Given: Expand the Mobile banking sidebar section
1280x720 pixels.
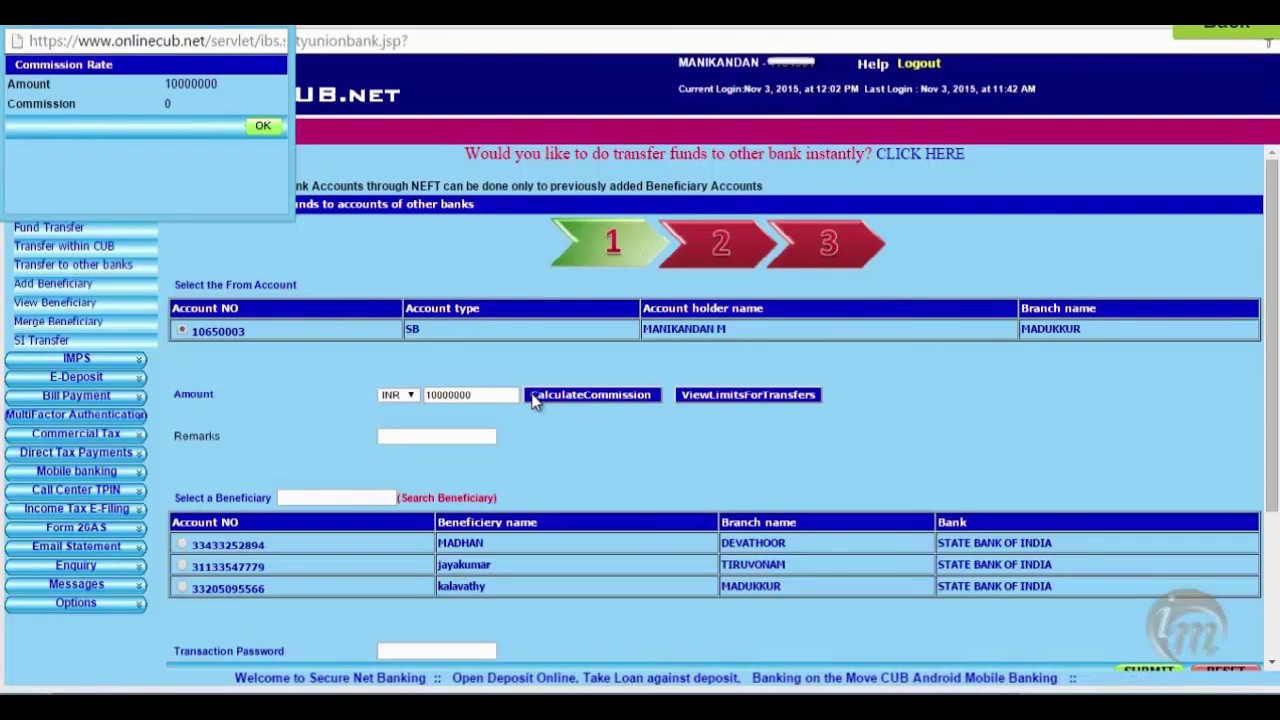Looking at the screenshot, I should pyautogui.click(x=76, y=471).
